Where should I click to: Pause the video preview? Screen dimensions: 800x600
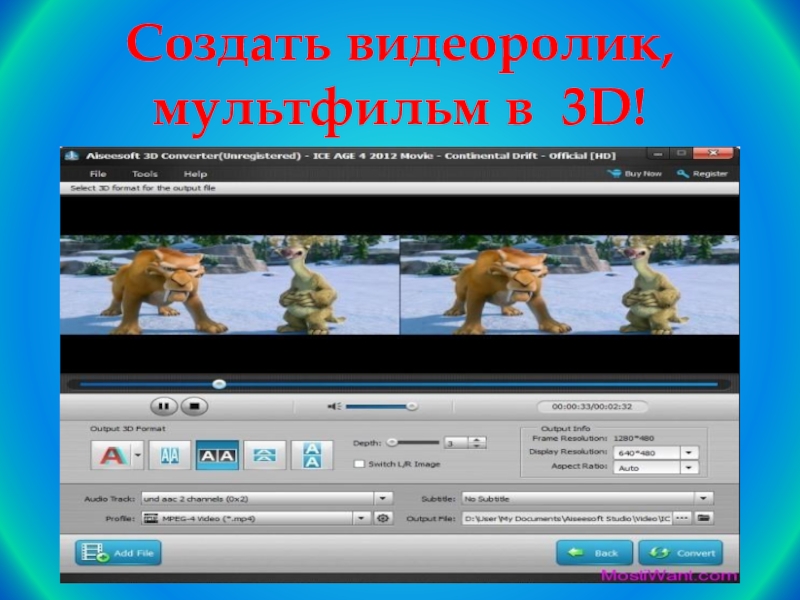pos(164,406)
